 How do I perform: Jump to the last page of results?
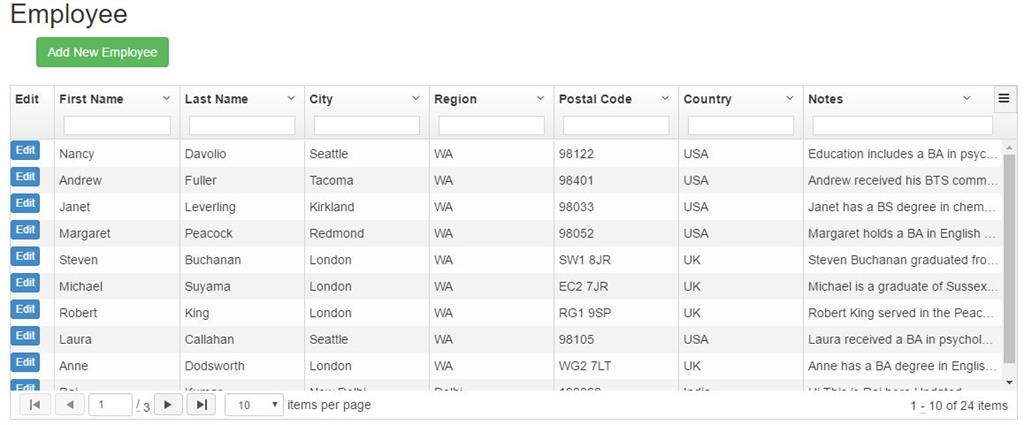click(x=201, y=405)
